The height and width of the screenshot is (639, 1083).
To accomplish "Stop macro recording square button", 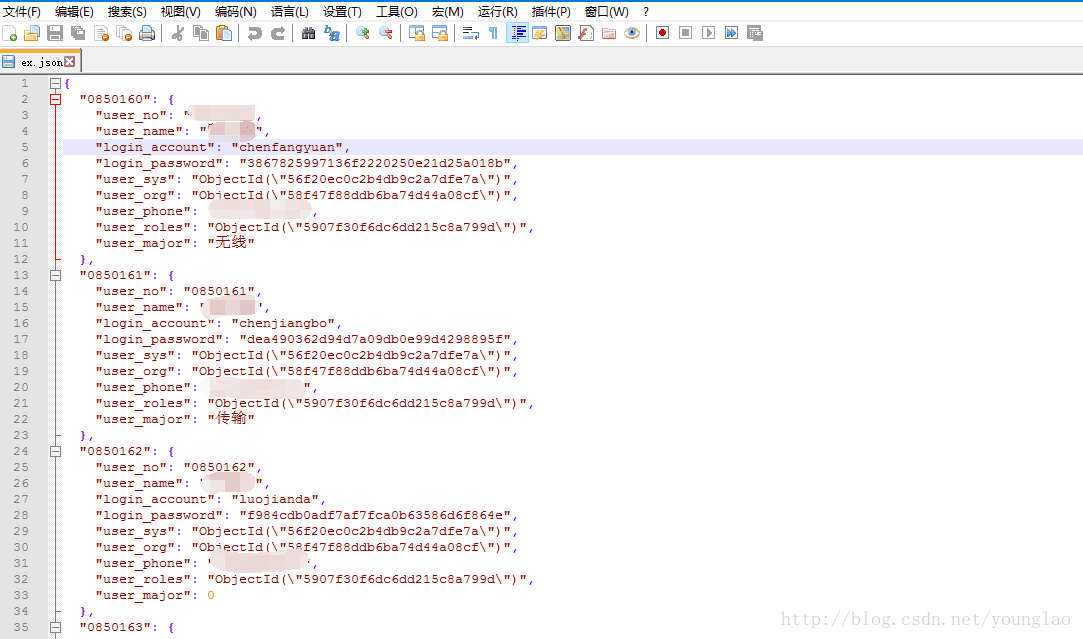I will [685, 33].
